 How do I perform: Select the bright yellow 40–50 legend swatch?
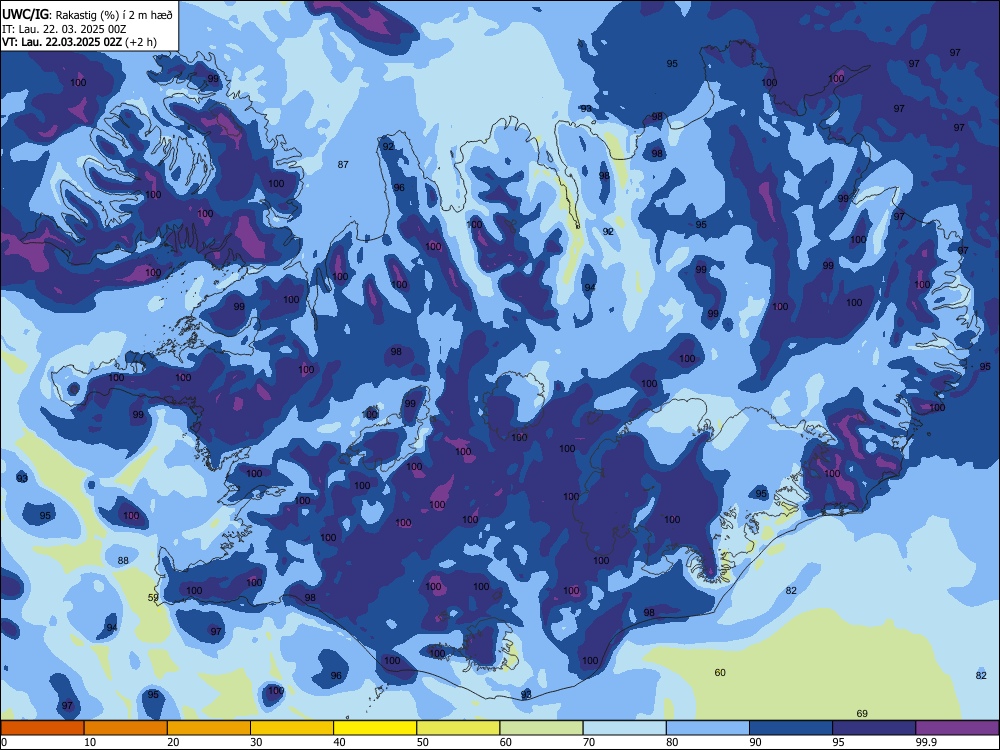click(375, 728)
